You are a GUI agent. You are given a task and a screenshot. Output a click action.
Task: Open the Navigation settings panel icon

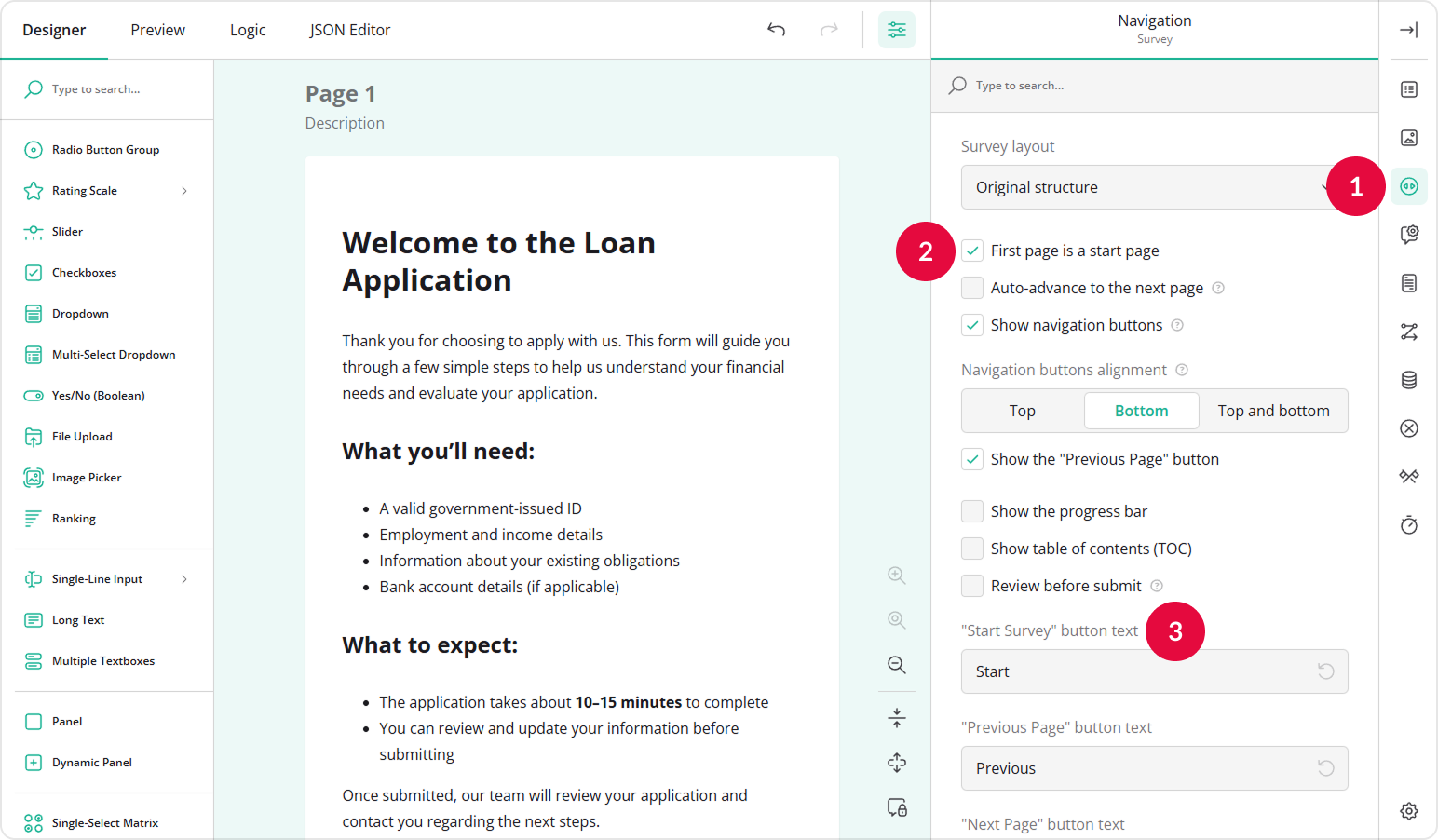(1408, 185)
